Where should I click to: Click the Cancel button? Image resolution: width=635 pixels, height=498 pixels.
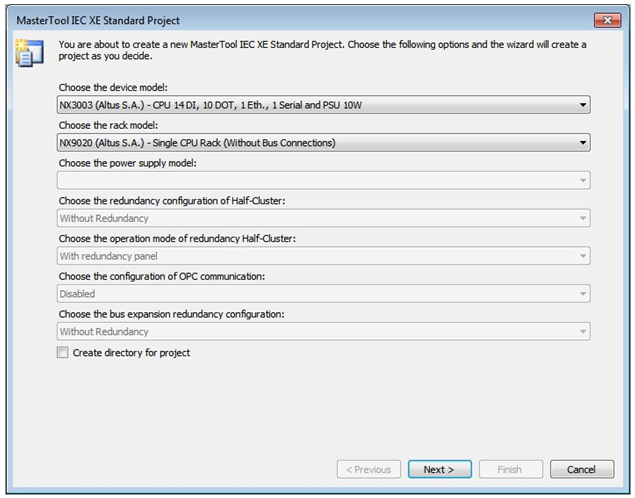click(582, 469)
